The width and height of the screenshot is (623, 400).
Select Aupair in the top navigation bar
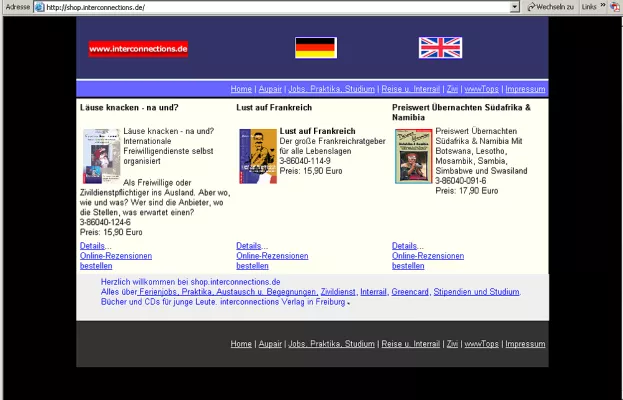(270, 89)
